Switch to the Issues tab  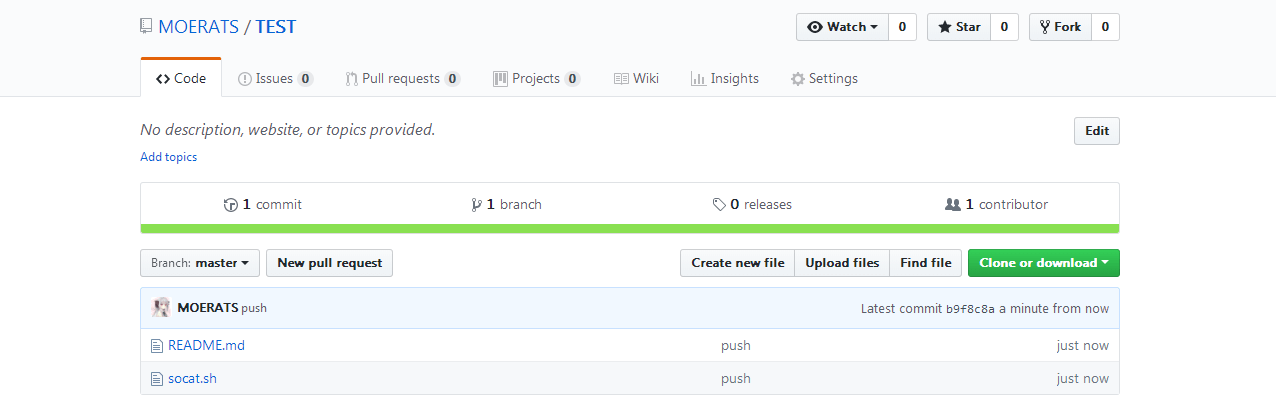(276, 78)
